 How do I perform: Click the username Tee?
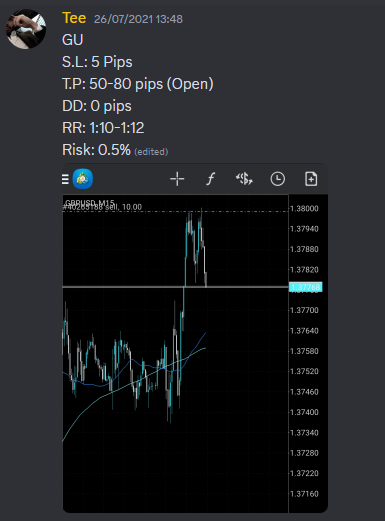(74, 18)
